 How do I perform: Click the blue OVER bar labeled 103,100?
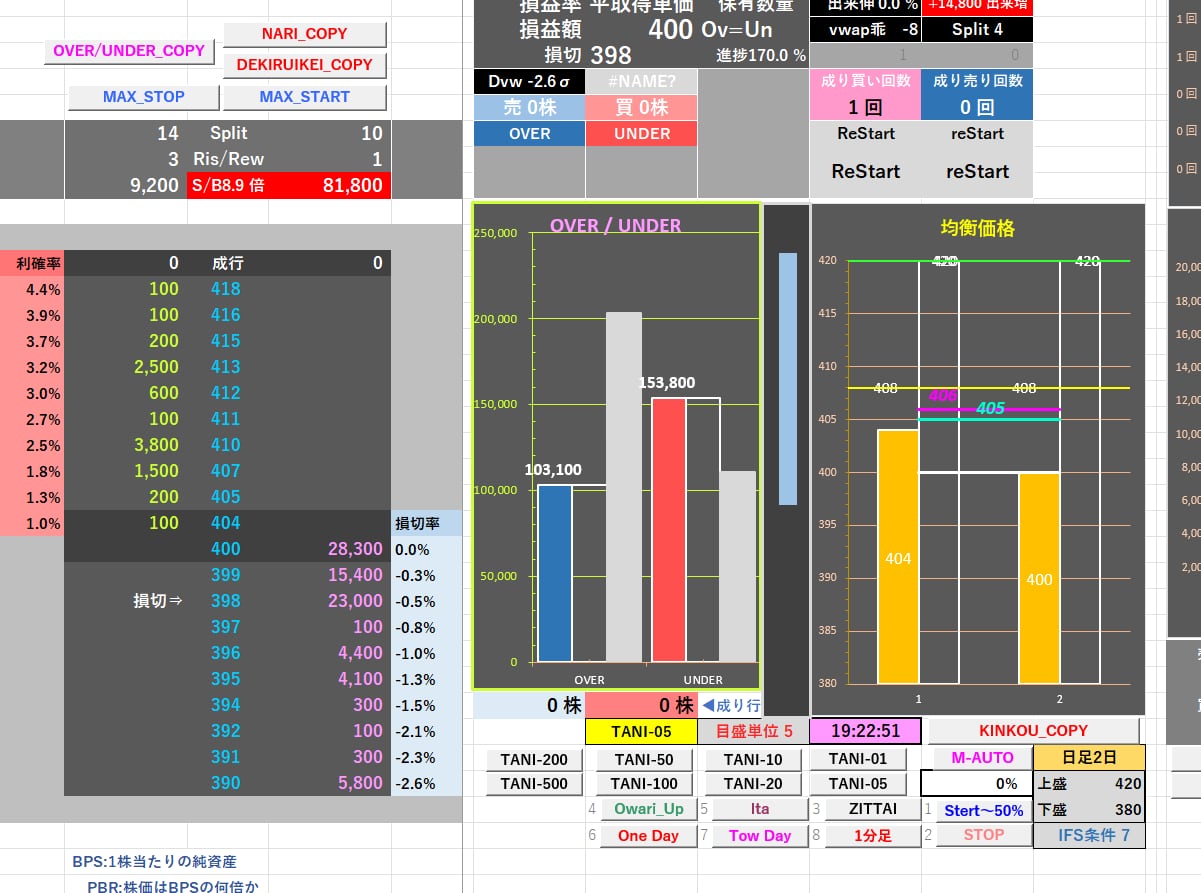point(555,574)
